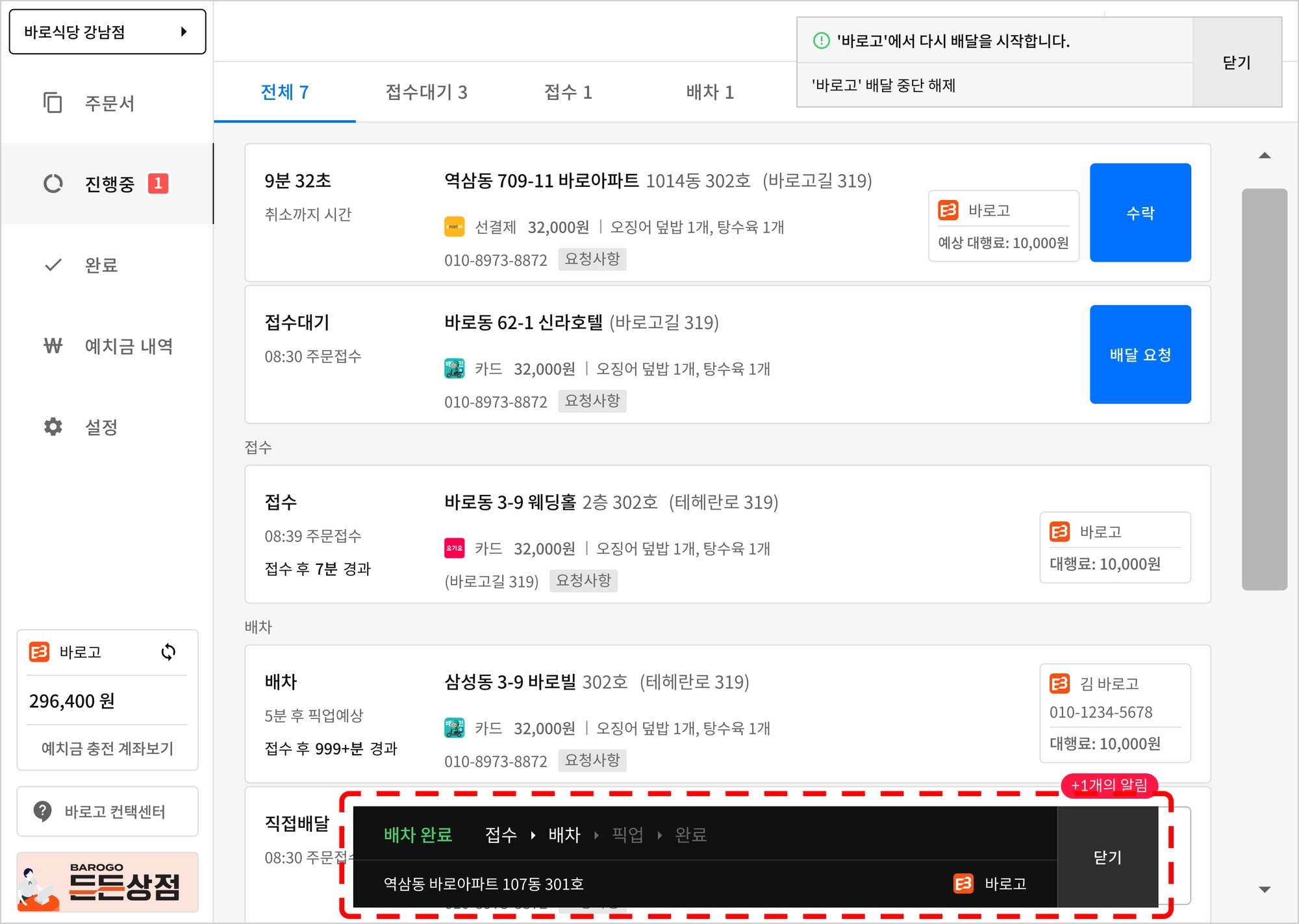Dismiss the 배차 완료 notification with 닫기
Viewport: 1299px width, 924px height.
tap(1107, 857)
